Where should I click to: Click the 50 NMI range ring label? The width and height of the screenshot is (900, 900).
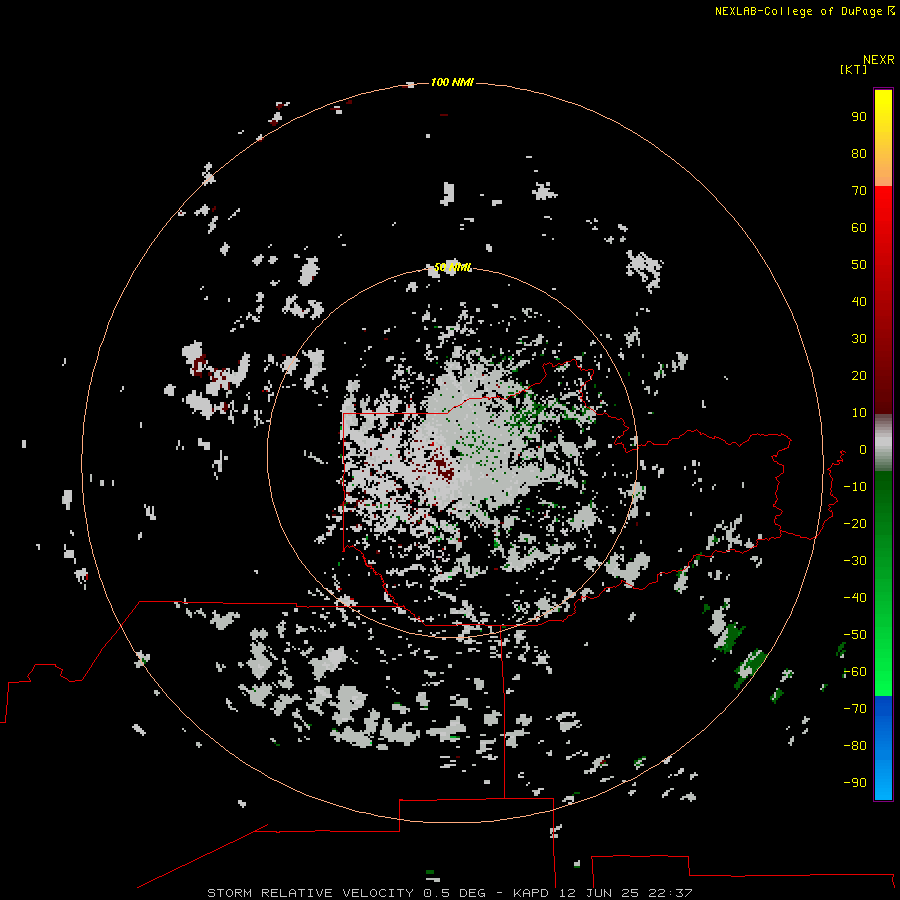pyautogui.click(x=452, y=267)
